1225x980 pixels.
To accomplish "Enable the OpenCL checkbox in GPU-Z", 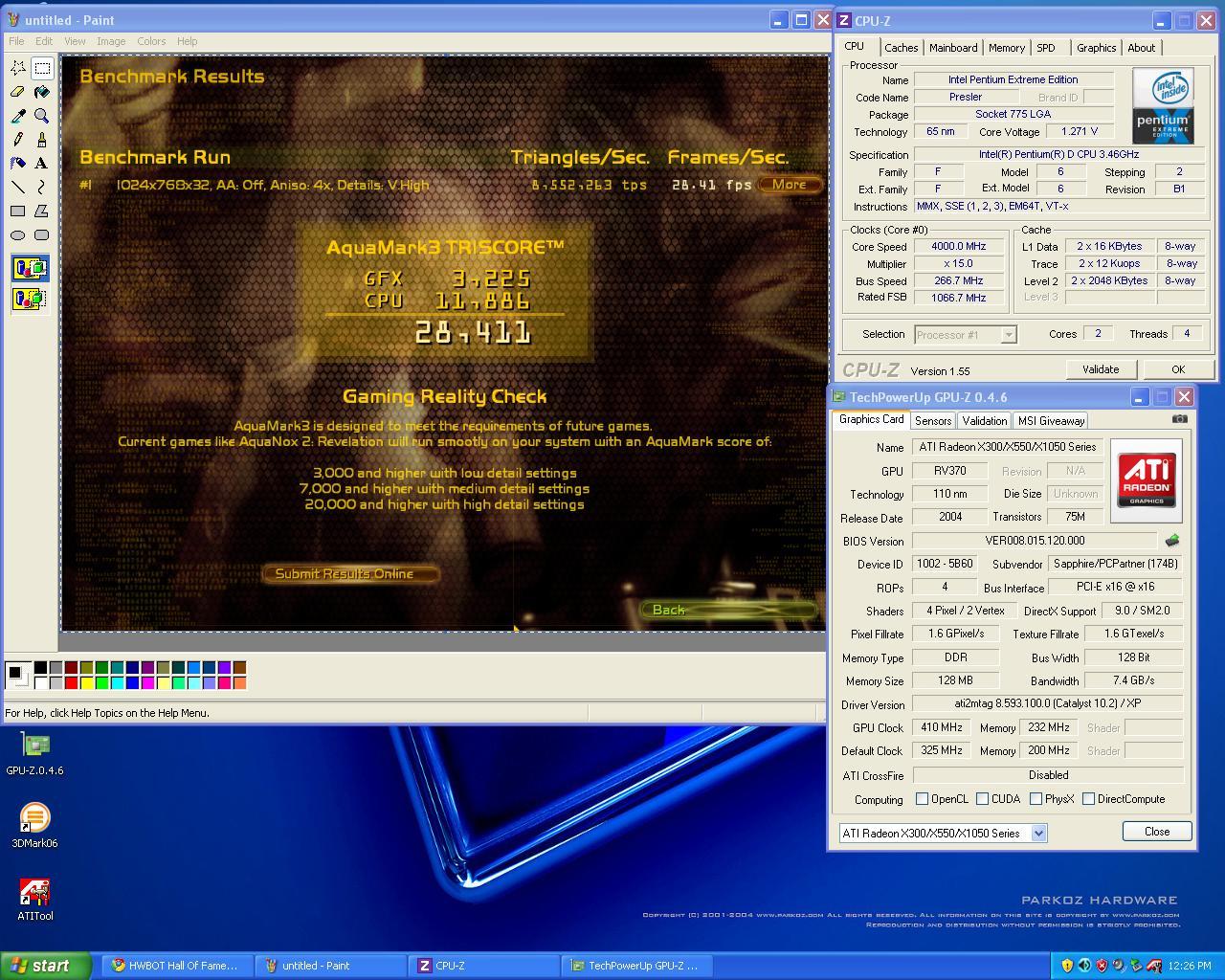I will point(922,799).
